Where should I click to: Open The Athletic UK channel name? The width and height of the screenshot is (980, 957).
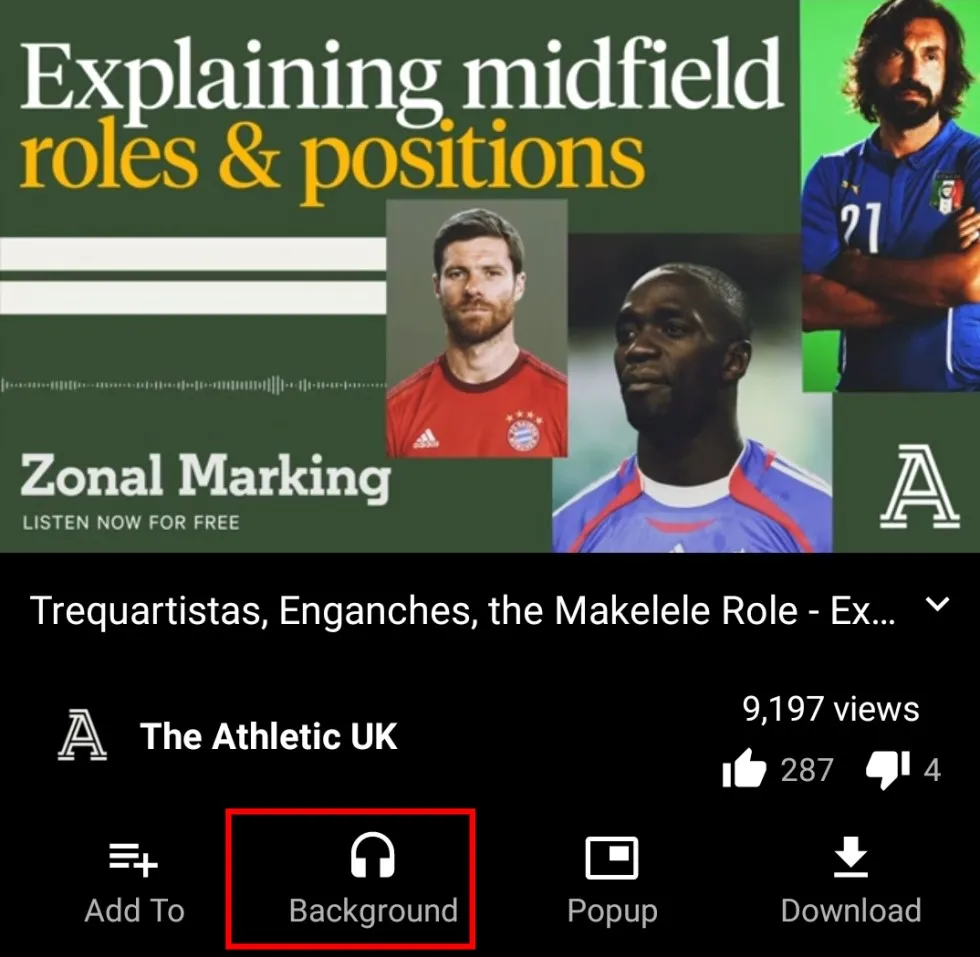(269, 736)
